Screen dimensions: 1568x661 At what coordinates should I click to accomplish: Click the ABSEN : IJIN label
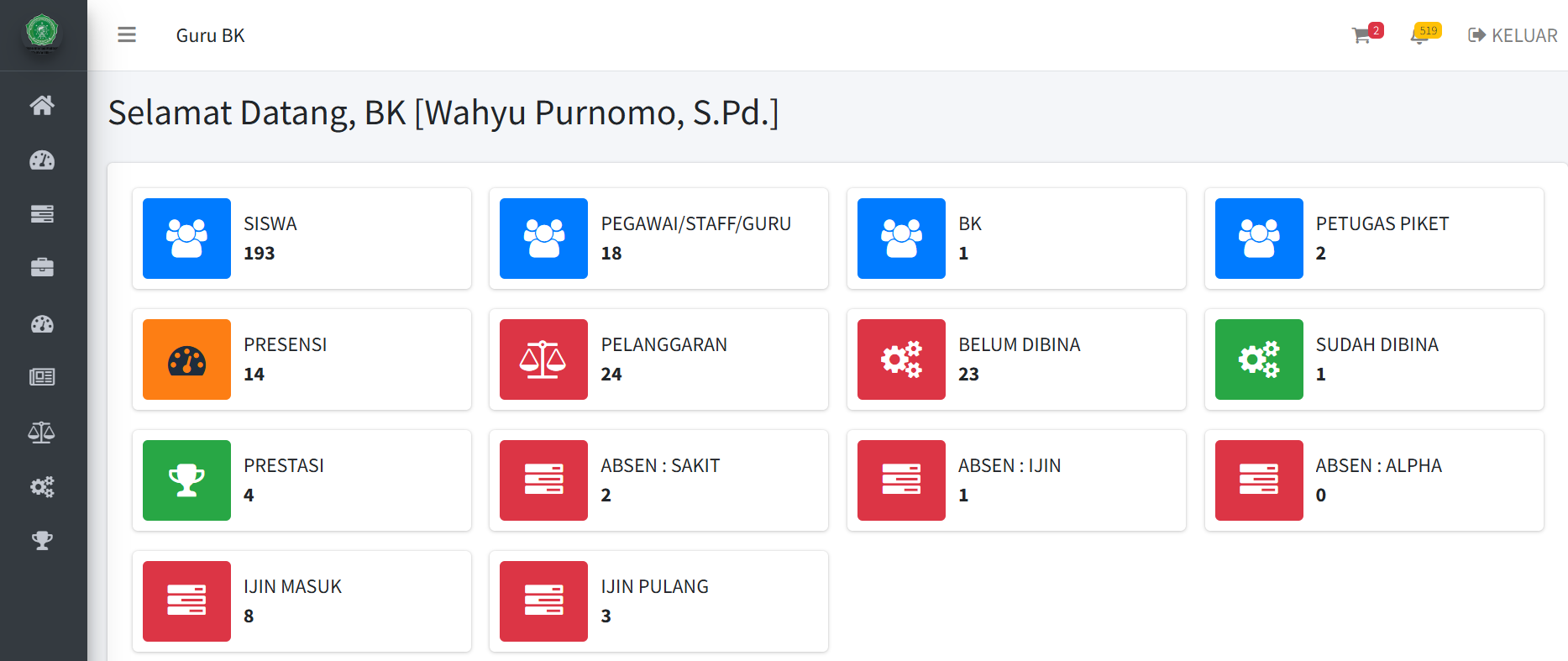click(x=1009, y=466)
